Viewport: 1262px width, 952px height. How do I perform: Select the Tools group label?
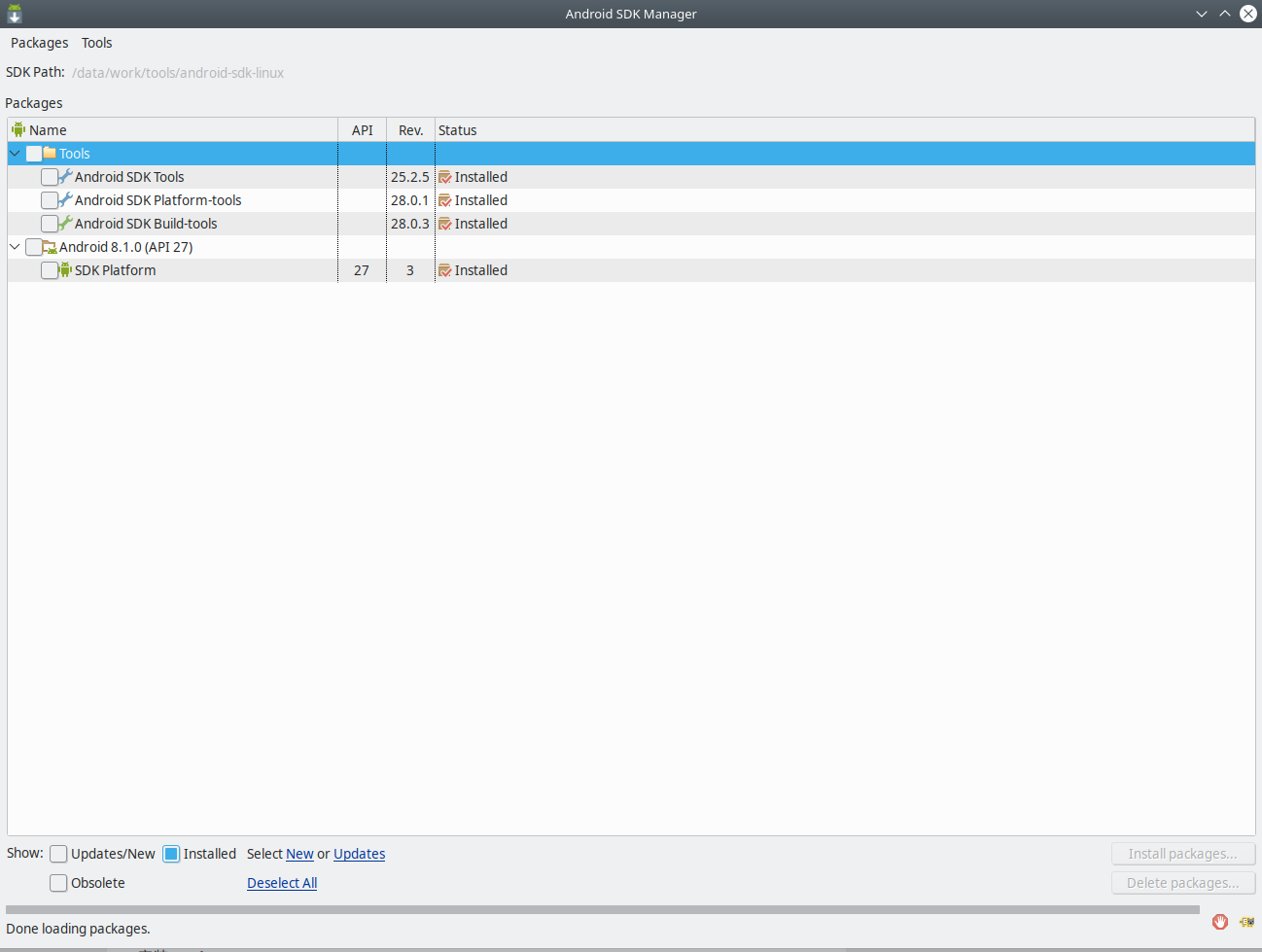(75, 154)
